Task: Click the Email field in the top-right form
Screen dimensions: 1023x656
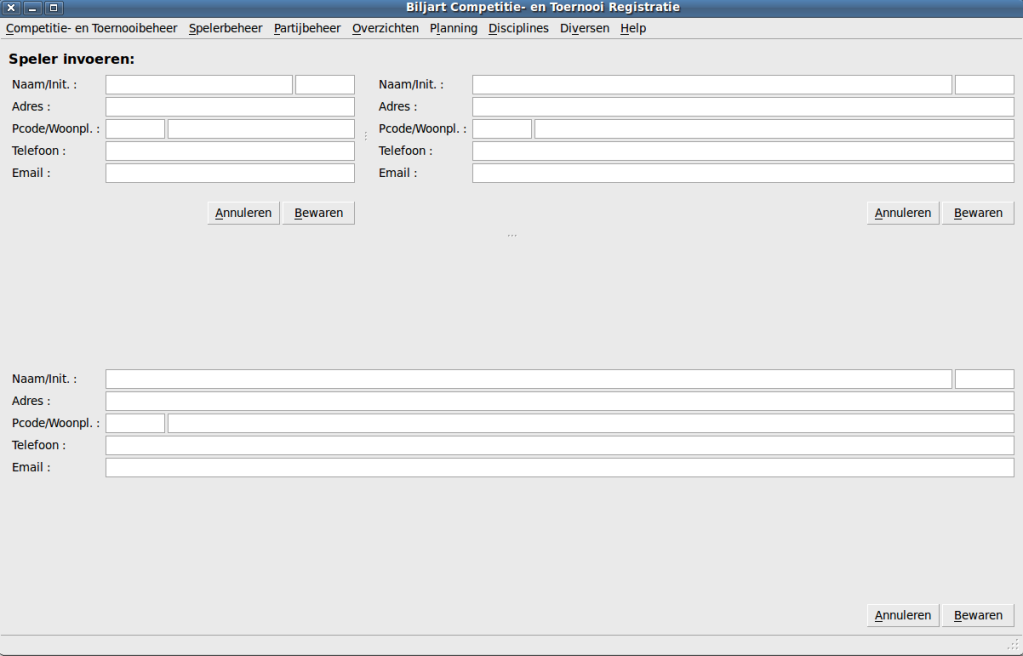Action: (743, 173)
